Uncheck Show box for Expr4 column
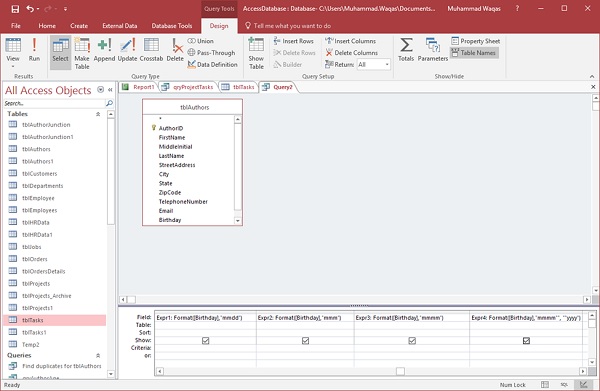 [527, 340]
